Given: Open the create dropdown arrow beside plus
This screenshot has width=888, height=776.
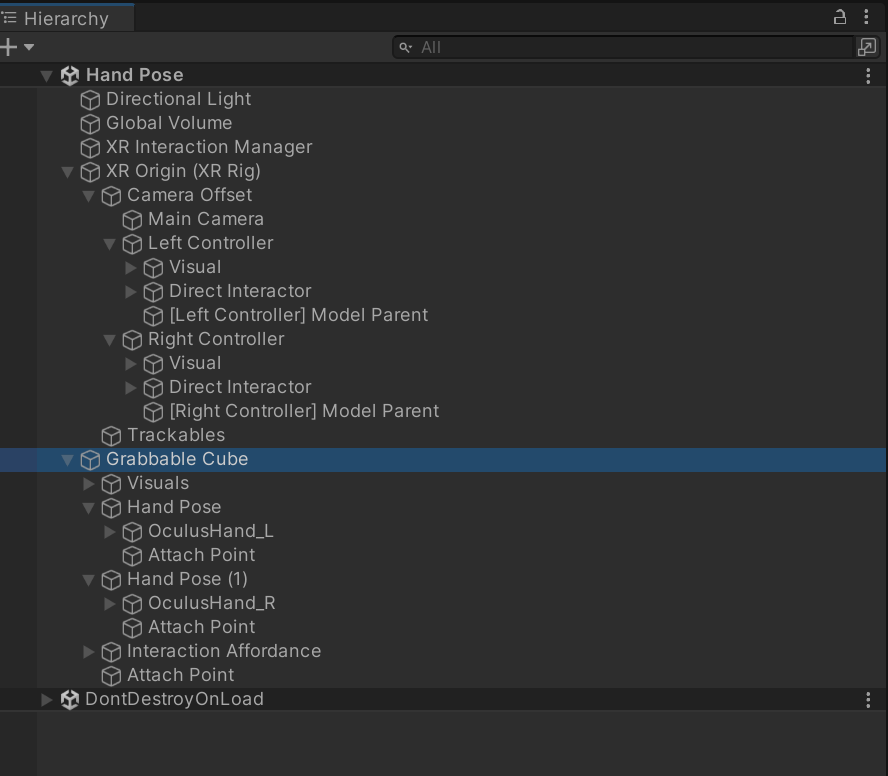Looking at the screenshot, I should (29, 47).
